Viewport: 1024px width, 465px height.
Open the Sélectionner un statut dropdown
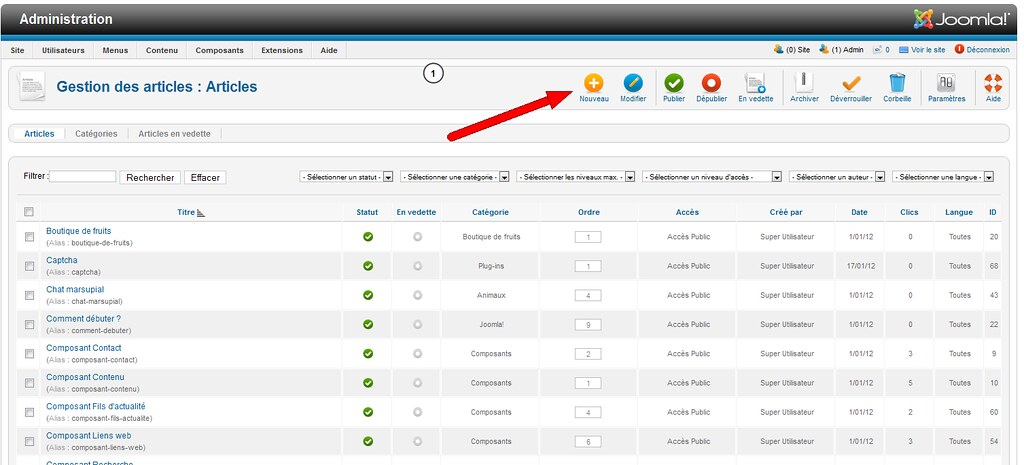(x=346, y=177)
